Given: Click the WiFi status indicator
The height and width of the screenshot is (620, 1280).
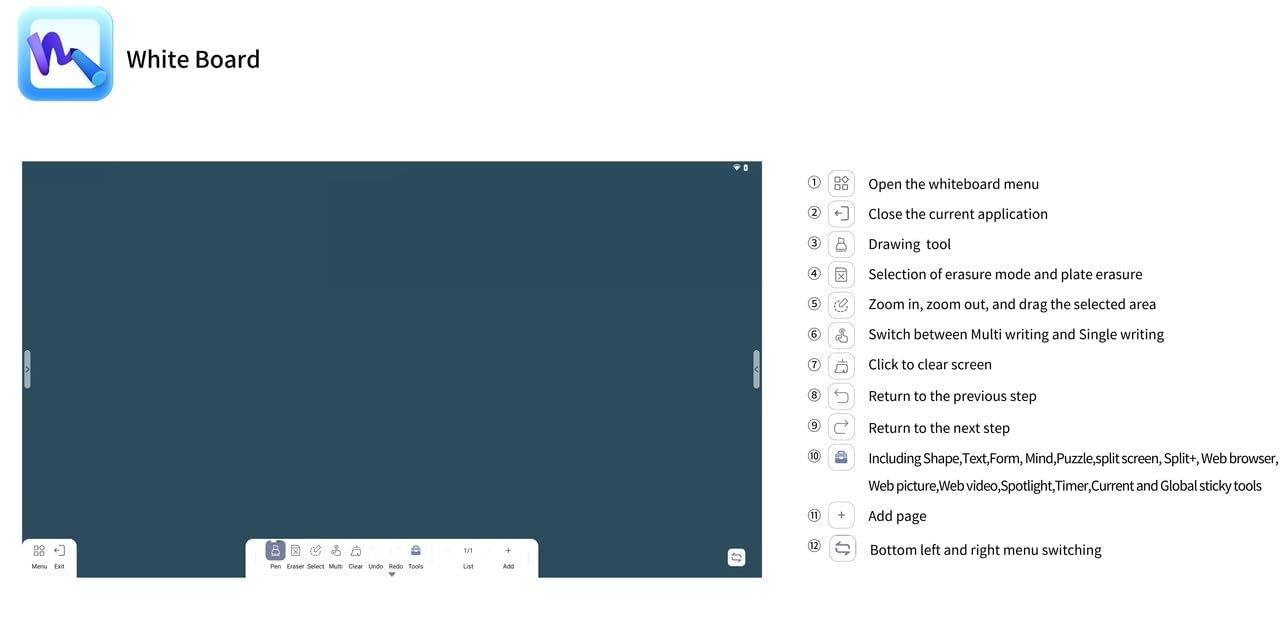Looking at the screenshot, I should pos(736,167).
